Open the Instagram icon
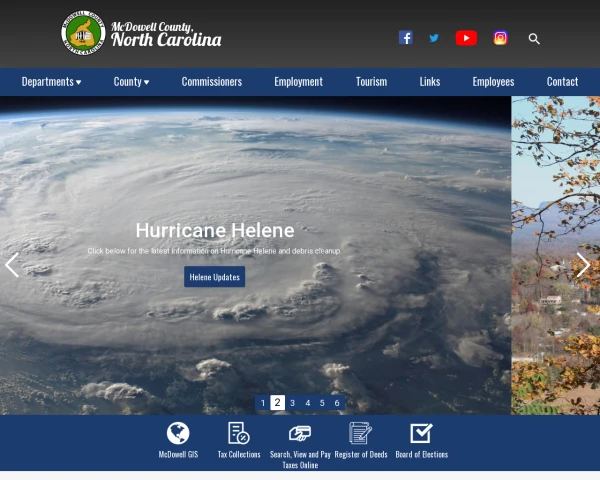 (x=500, y=38)
